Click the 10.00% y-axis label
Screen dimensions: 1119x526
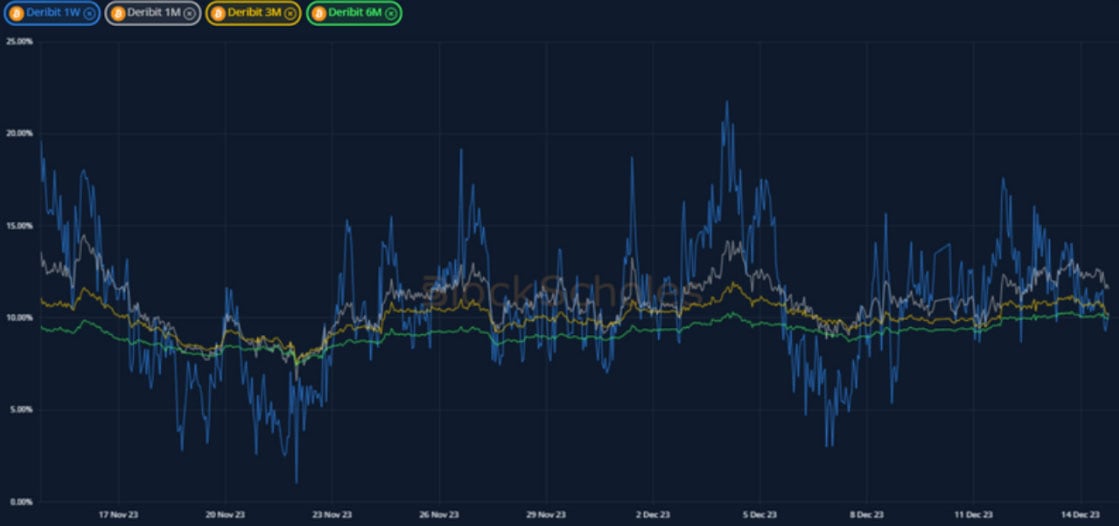click(x=20, y=318)
